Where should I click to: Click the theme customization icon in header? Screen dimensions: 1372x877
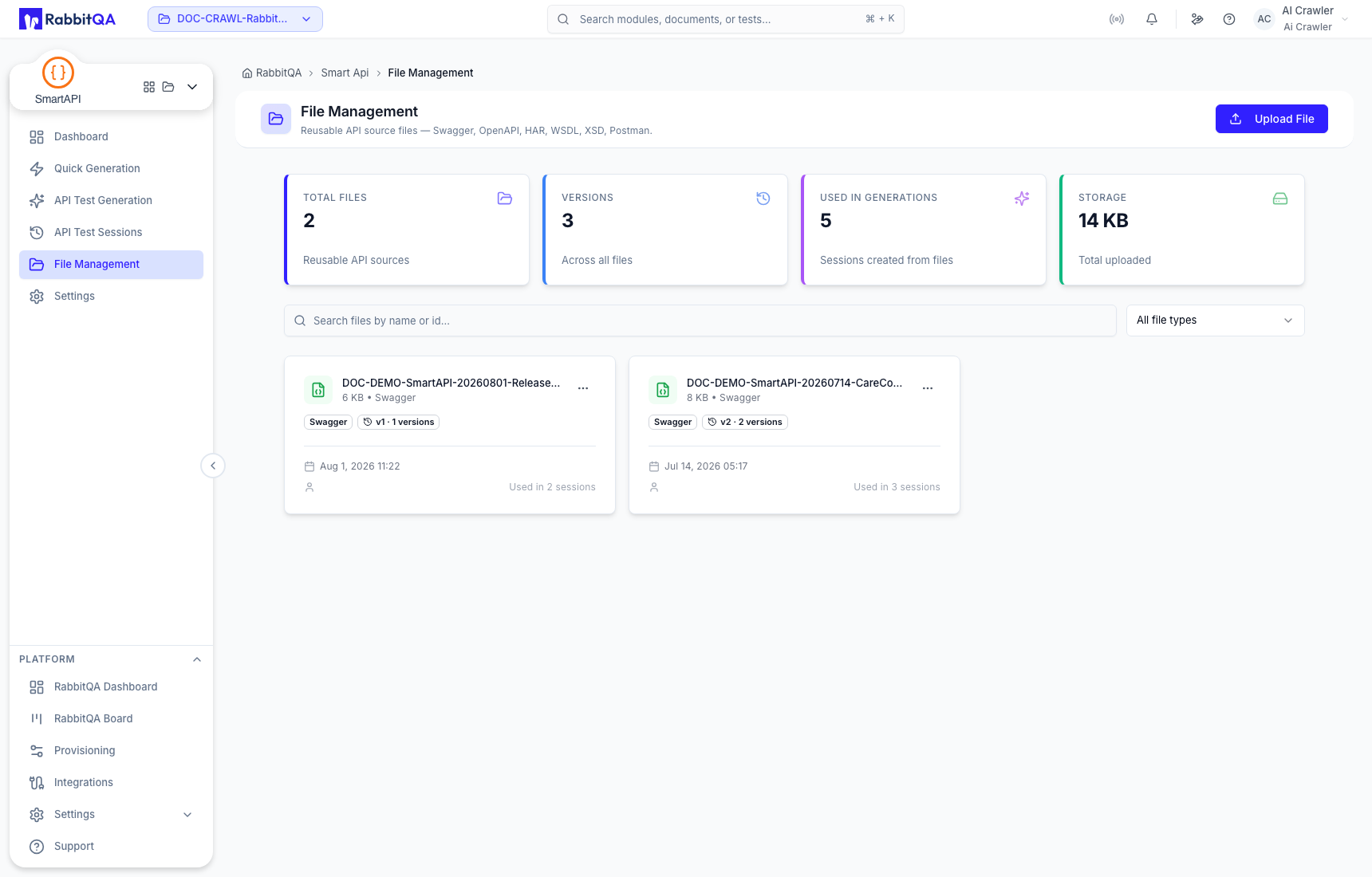[x=1197, y=19]
